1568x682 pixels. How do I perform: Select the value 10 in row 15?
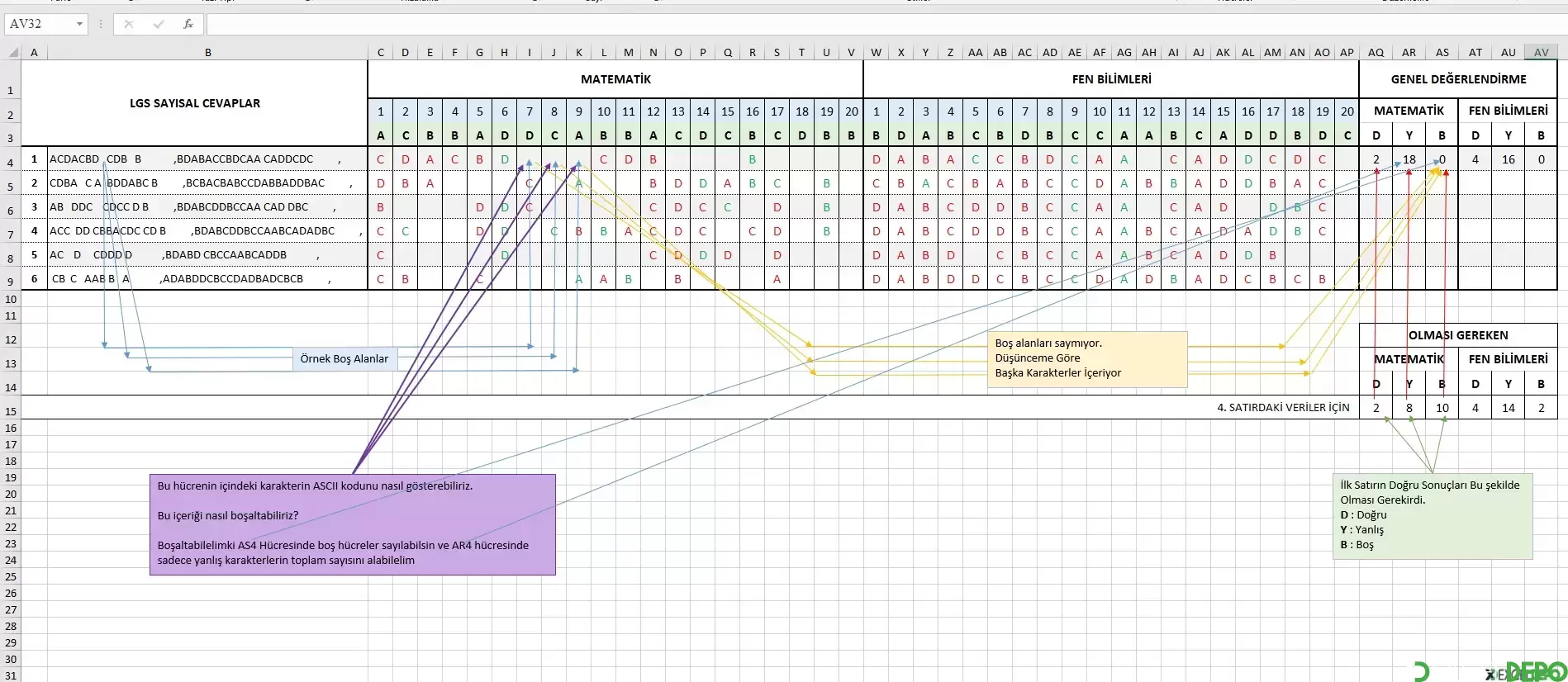pos(1442,408)
